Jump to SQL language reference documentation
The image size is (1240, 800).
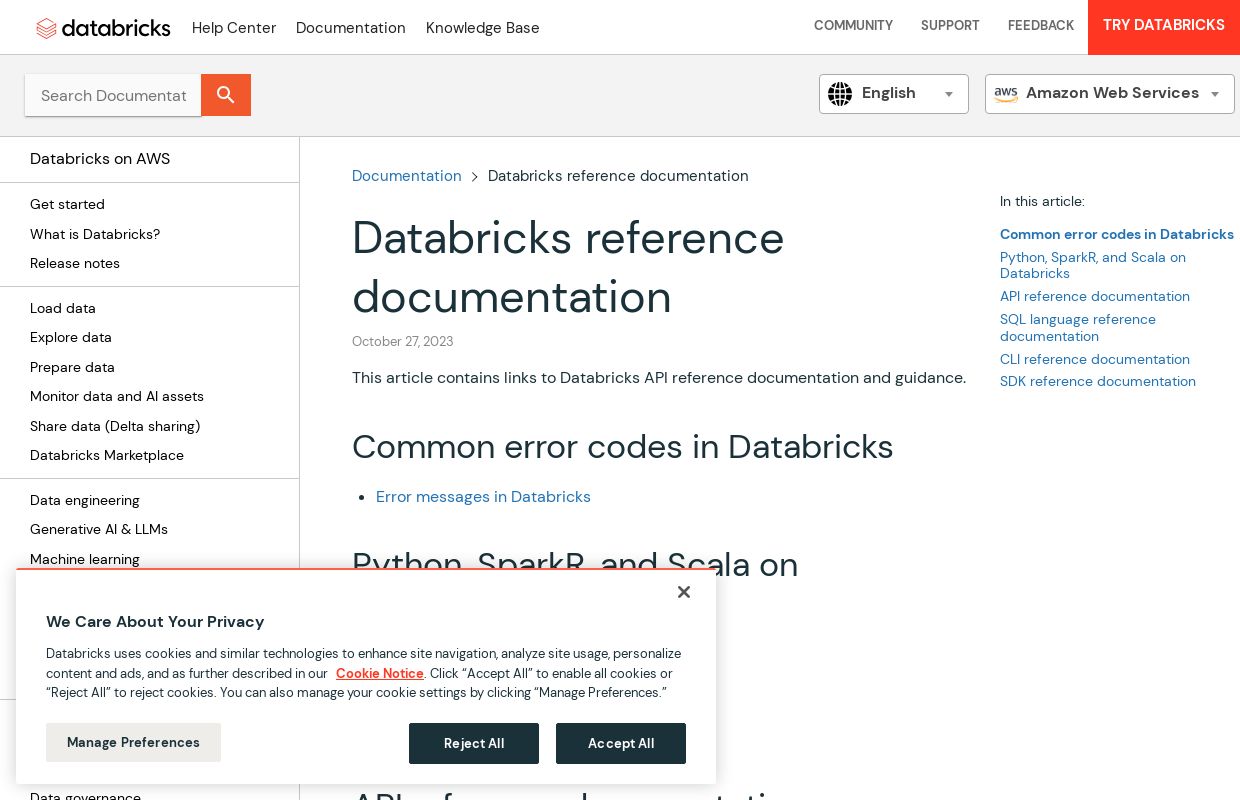coord(1078,327)
